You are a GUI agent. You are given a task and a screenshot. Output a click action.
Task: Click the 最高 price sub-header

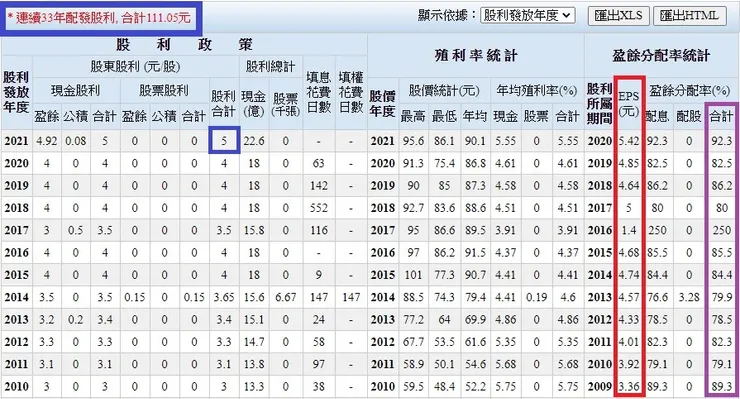tap(412, 116)
